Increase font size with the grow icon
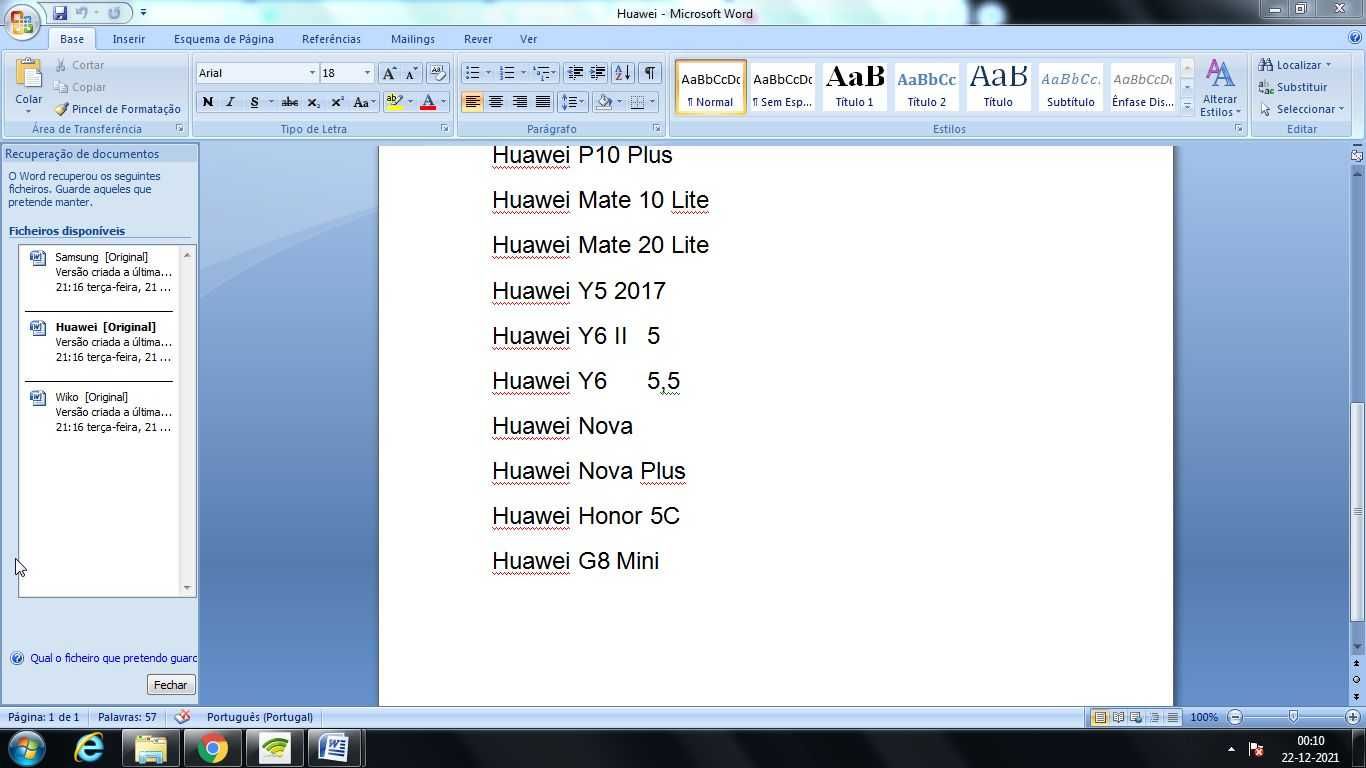This screenshot has width=1366, height=768. coord(389,73)
